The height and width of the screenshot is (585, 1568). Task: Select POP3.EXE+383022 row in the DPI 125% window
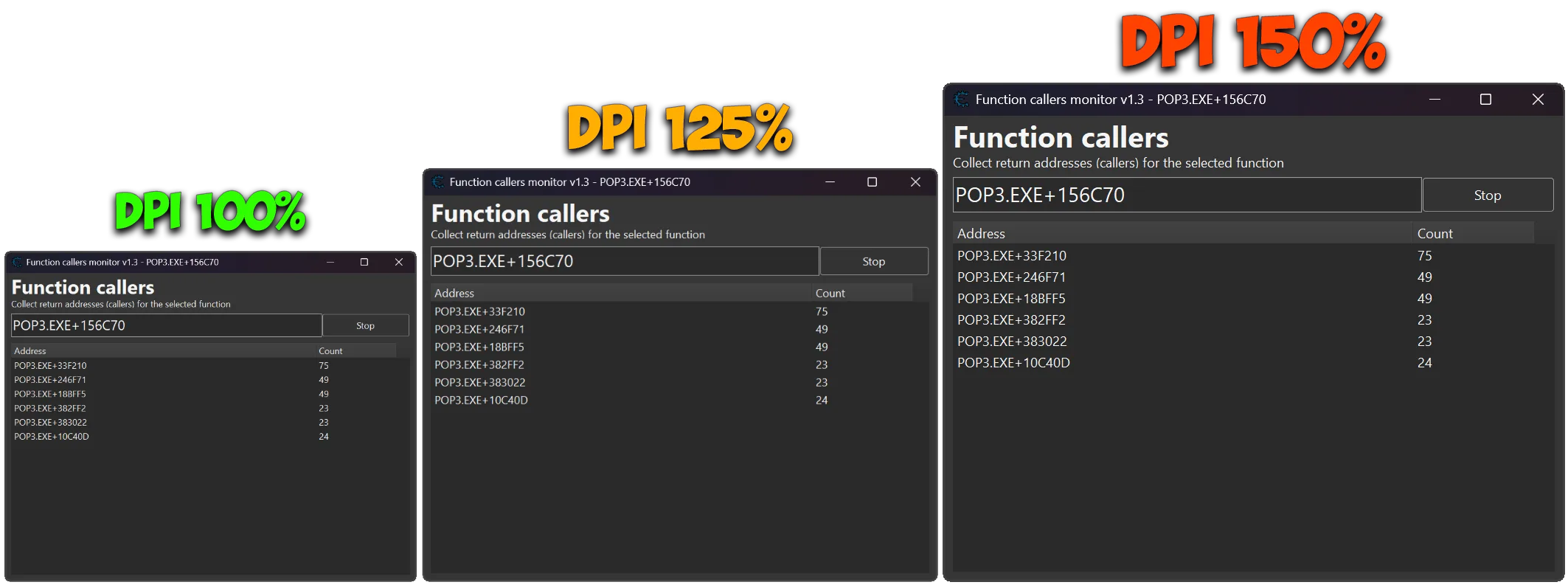click(x=679, y=382)
